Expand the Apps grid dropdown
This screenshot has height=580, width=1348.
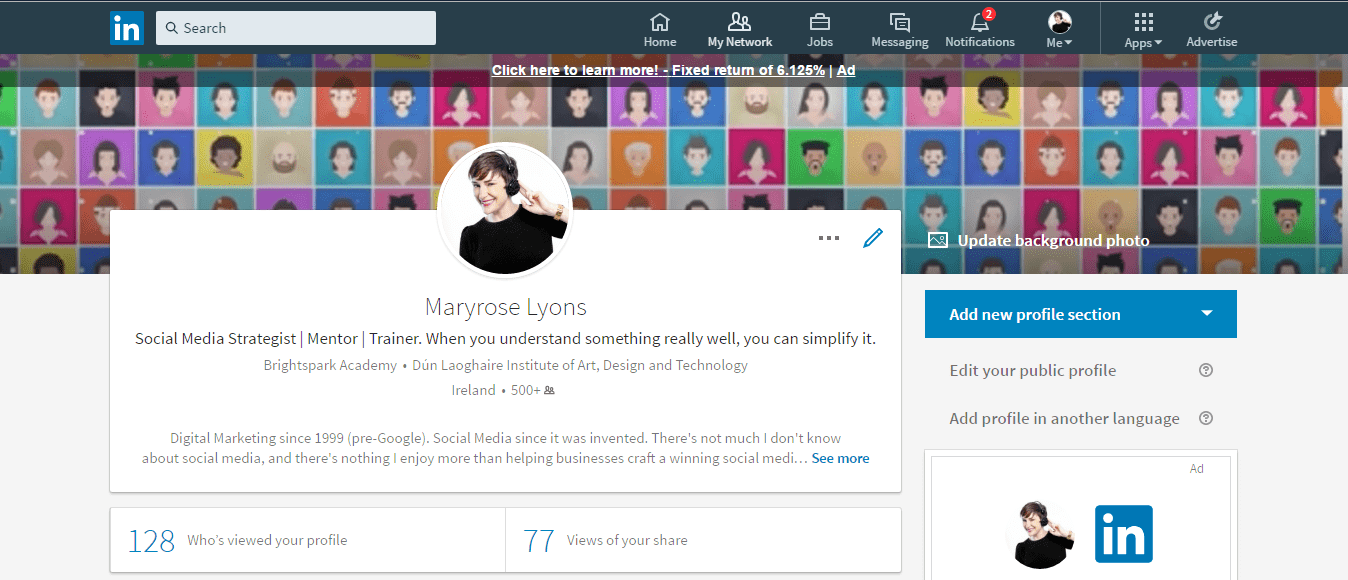pyautogui.click(x=1143, y=30)
